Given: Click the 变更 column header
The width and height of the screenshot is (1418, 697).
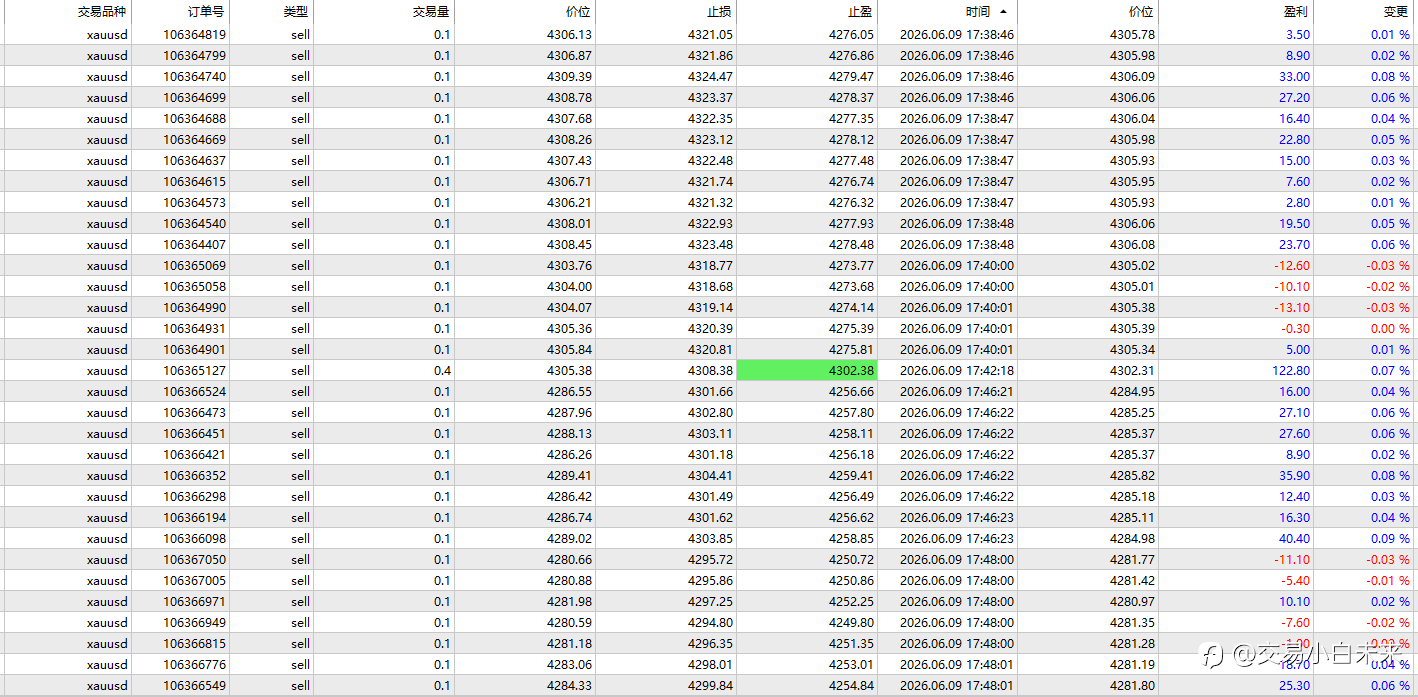Looking at the screenshot, I should [1396, 12].
